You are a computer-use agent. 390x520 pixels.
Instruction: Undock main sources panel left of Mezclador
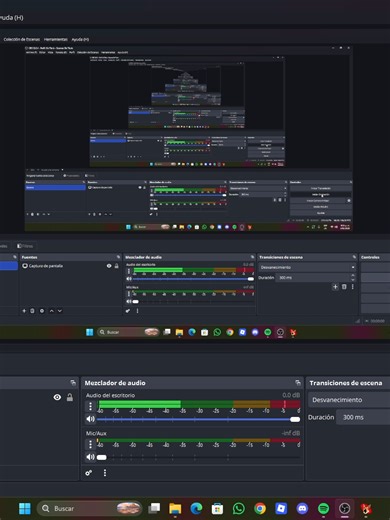pos(73,383)
